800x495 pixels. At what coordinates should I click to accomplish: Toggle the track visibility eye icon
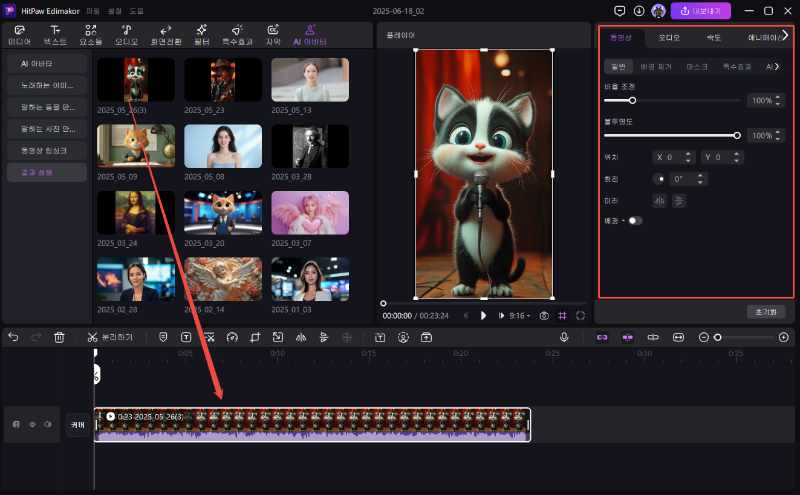coord(31,425)
